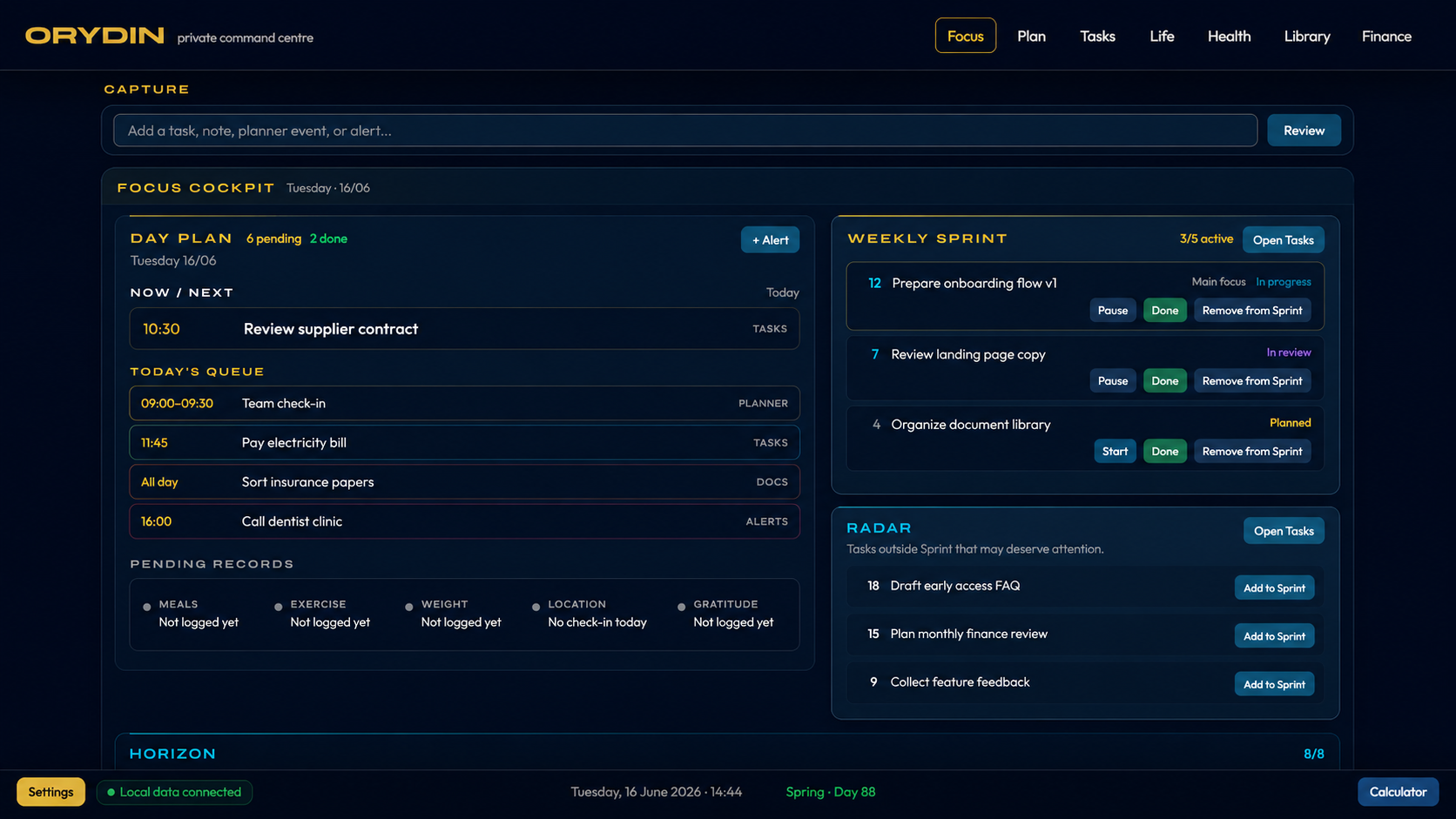Log the Weight pending record
Image resolution: width=1456 pixels, height=819 pixels.
pyautogui.click(x=453, y=614)
